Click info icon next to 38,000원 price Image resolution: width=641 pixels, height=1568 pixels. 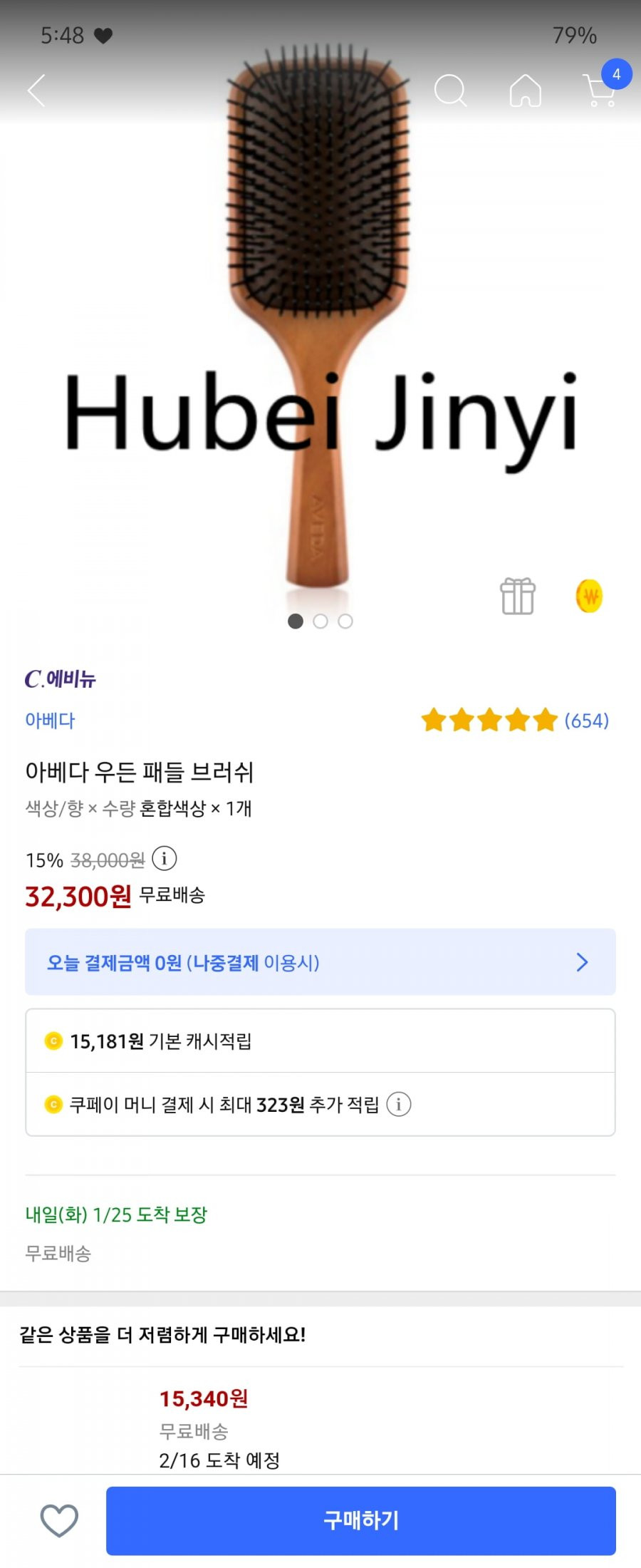pyautogui.click(x=165, y=858)
